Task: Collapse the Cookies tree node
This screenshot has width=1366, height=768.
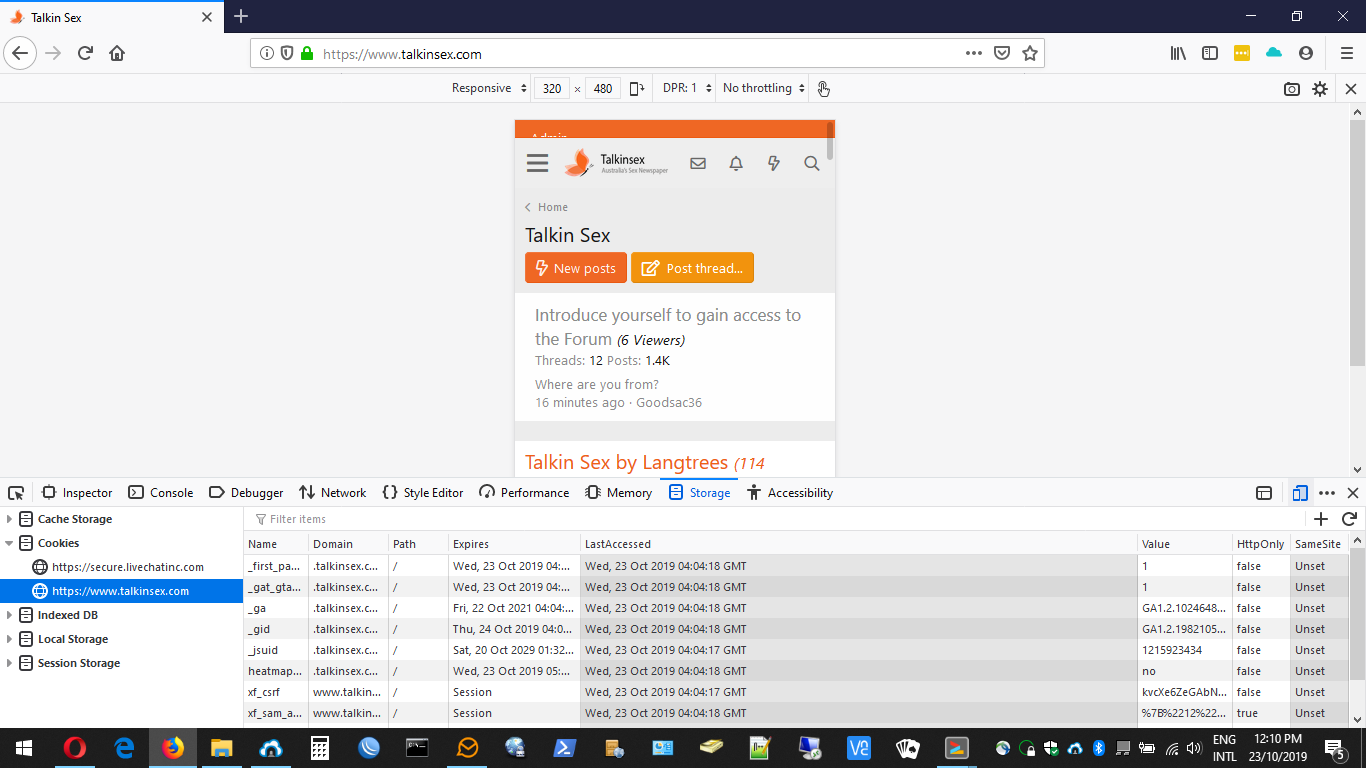Action: 10,543
